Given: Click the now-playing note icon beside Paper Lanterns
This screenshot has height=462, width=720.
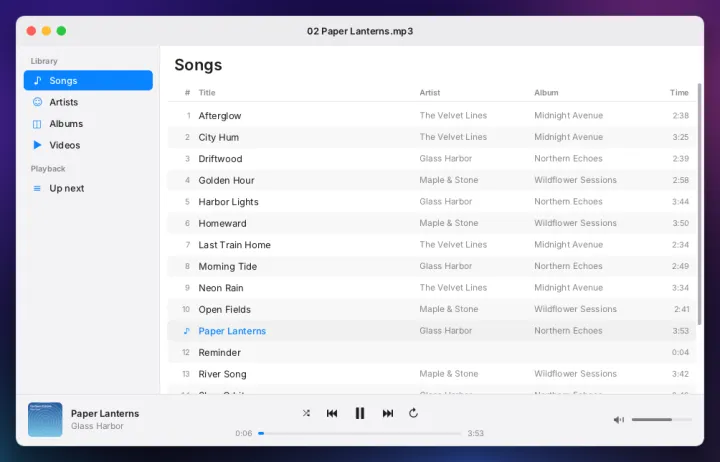Looking at the screenshot, I should tap(186, 331).
